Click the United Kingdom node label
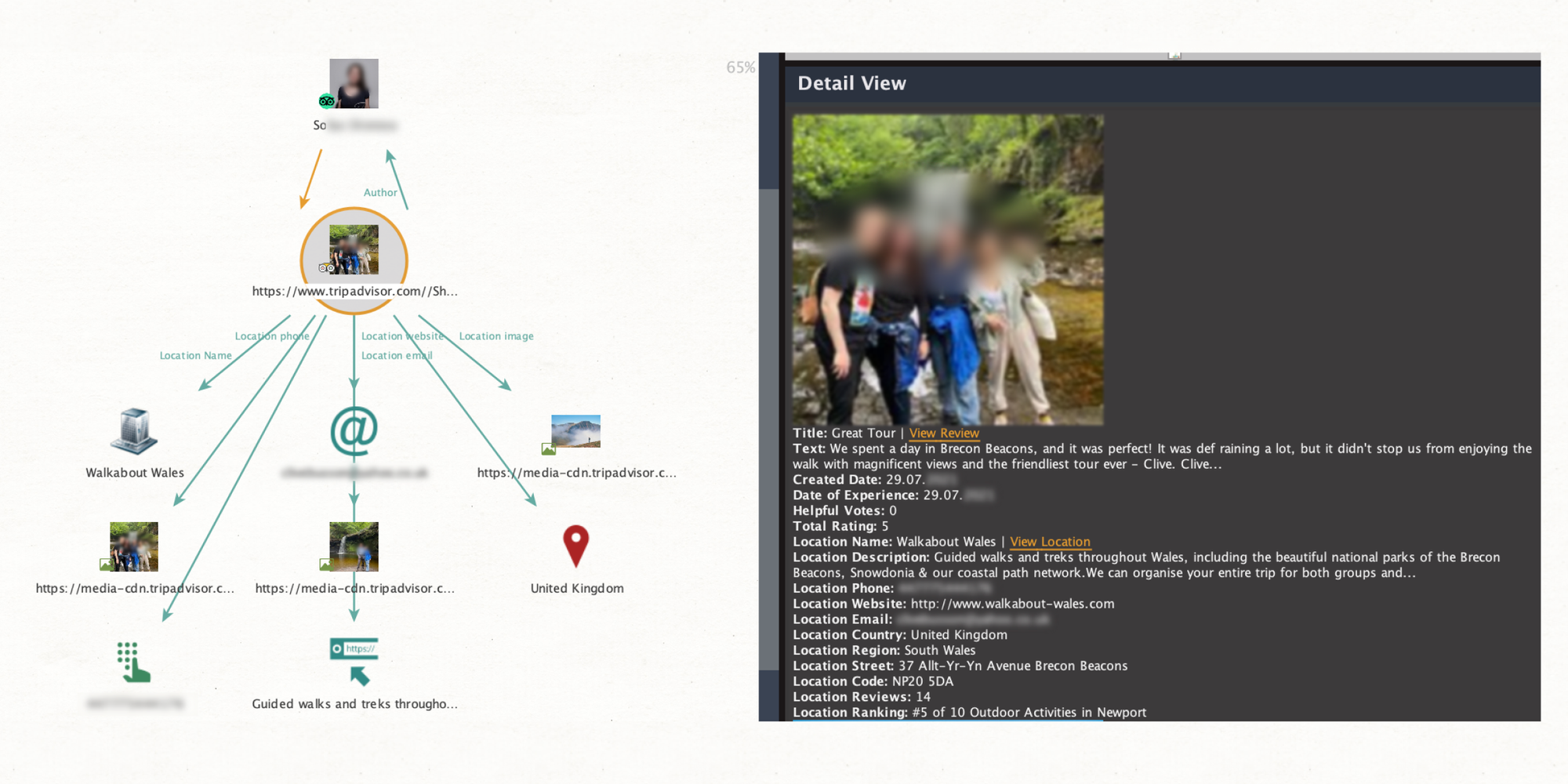The width and height of the screenshot is (1568, 784). [577, 589]
